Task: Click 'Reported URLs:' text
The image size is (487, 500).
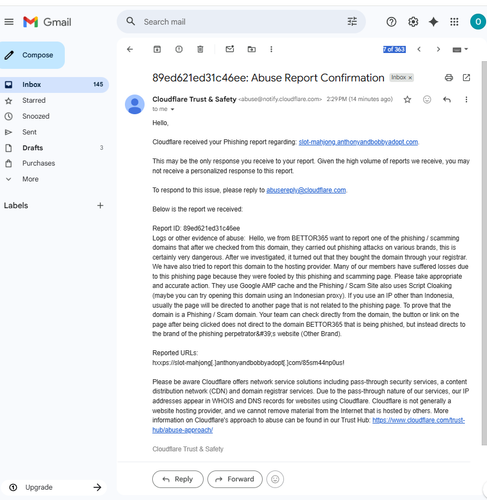Action: tap(175, 353)
